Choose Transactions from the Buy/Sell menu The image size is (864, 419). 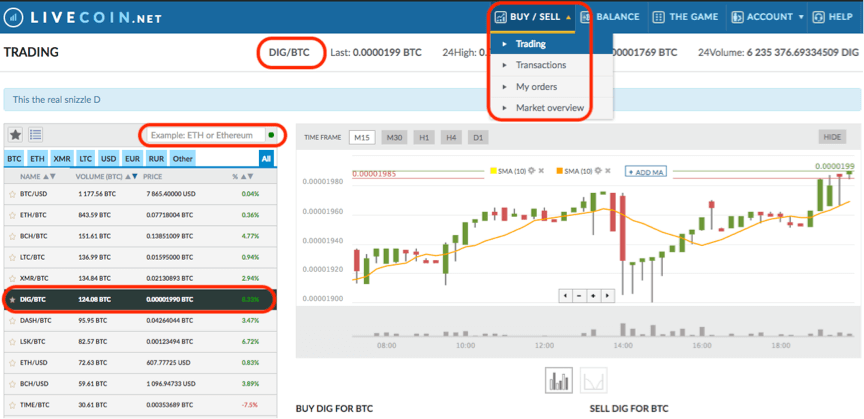click(x=552, y=65)
